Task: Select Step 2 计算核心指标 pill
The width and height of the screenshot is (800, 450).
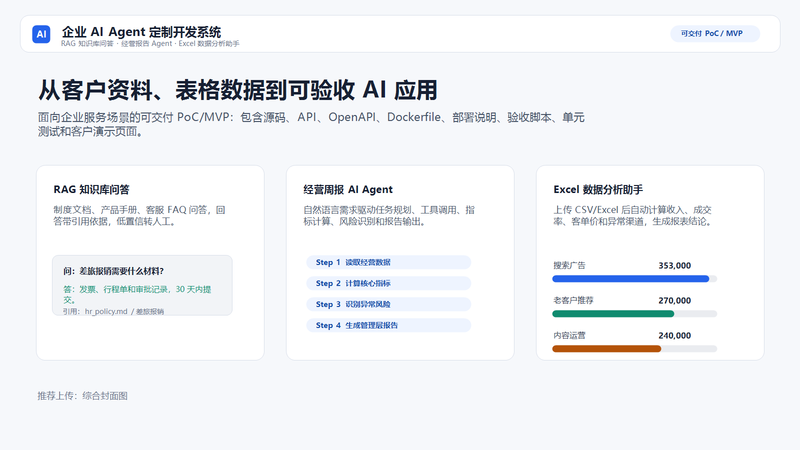Action: [388, 283]
